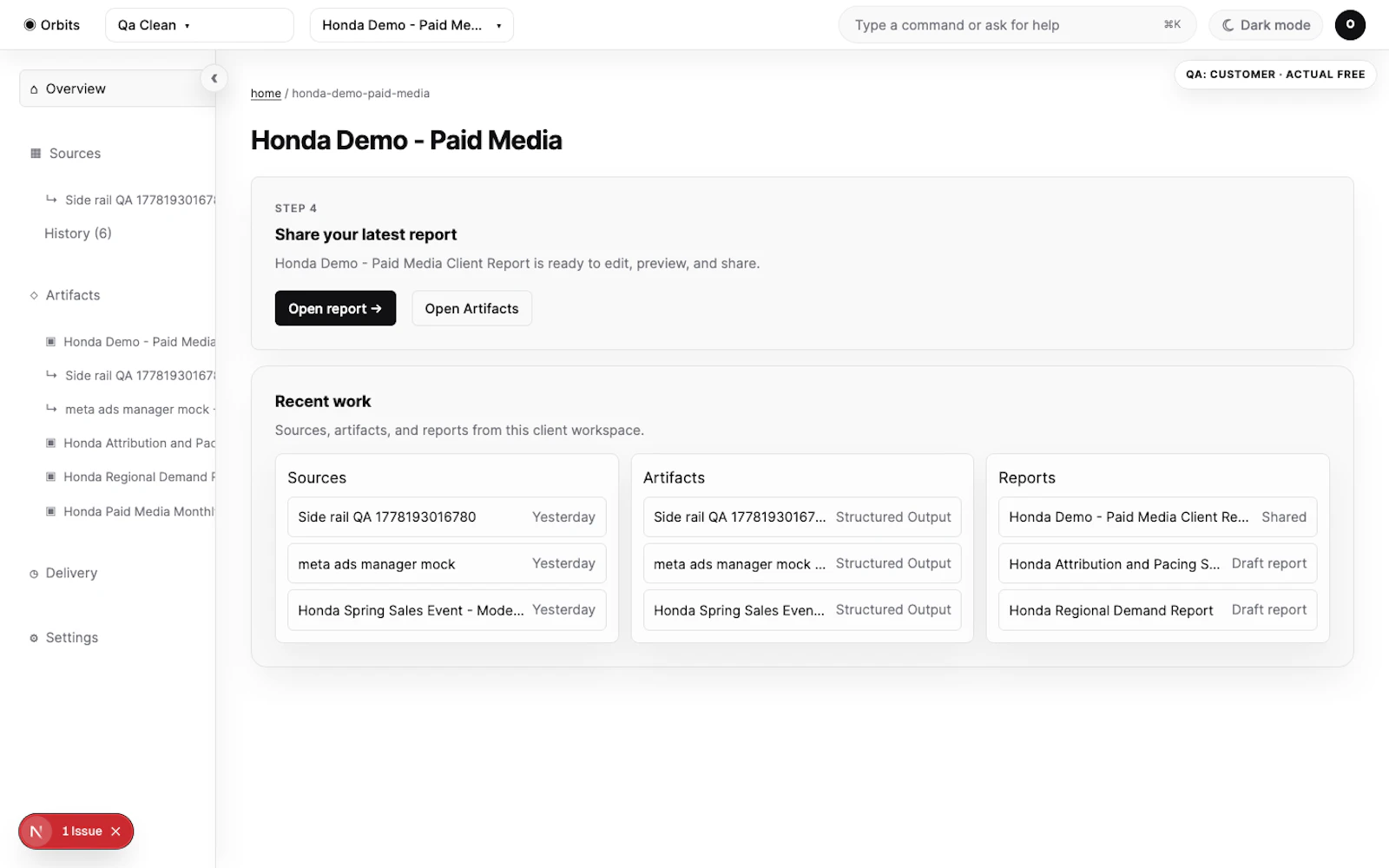Open Honda Spring Sales Event source card

tap(447, 610)
